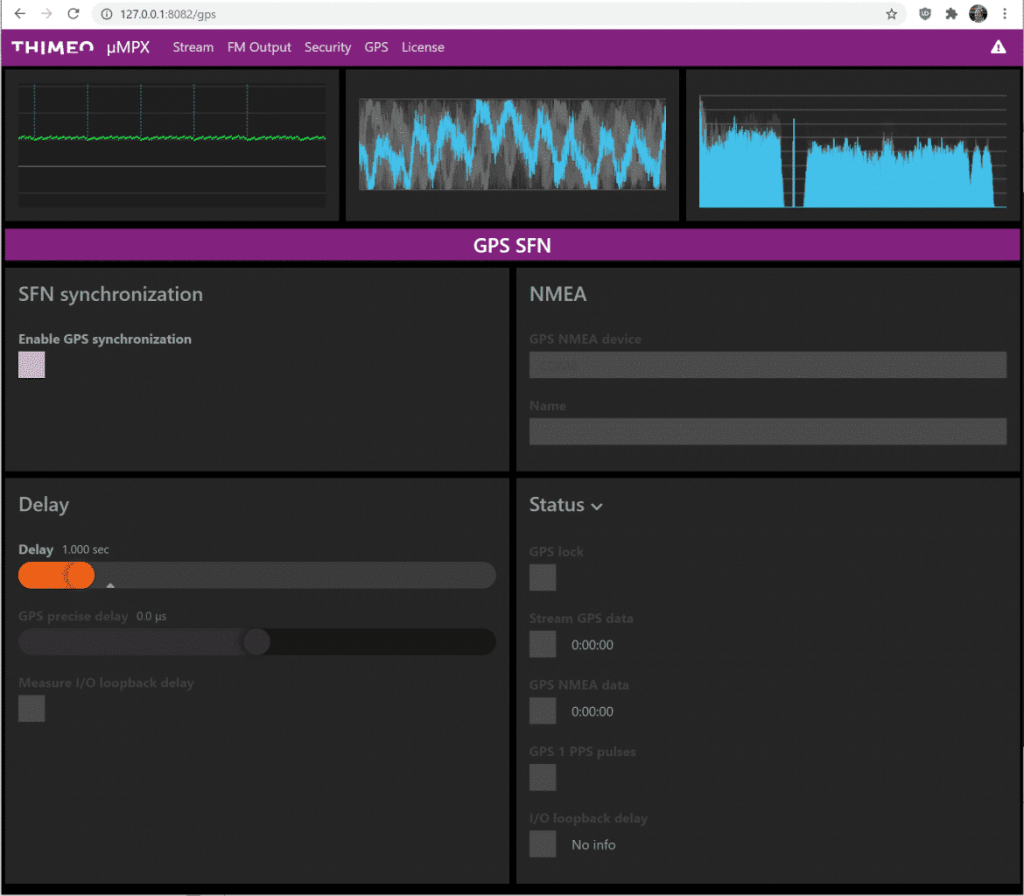Click the site info icon in address bar
The image size is (1024, 896).
click(106, 14)
